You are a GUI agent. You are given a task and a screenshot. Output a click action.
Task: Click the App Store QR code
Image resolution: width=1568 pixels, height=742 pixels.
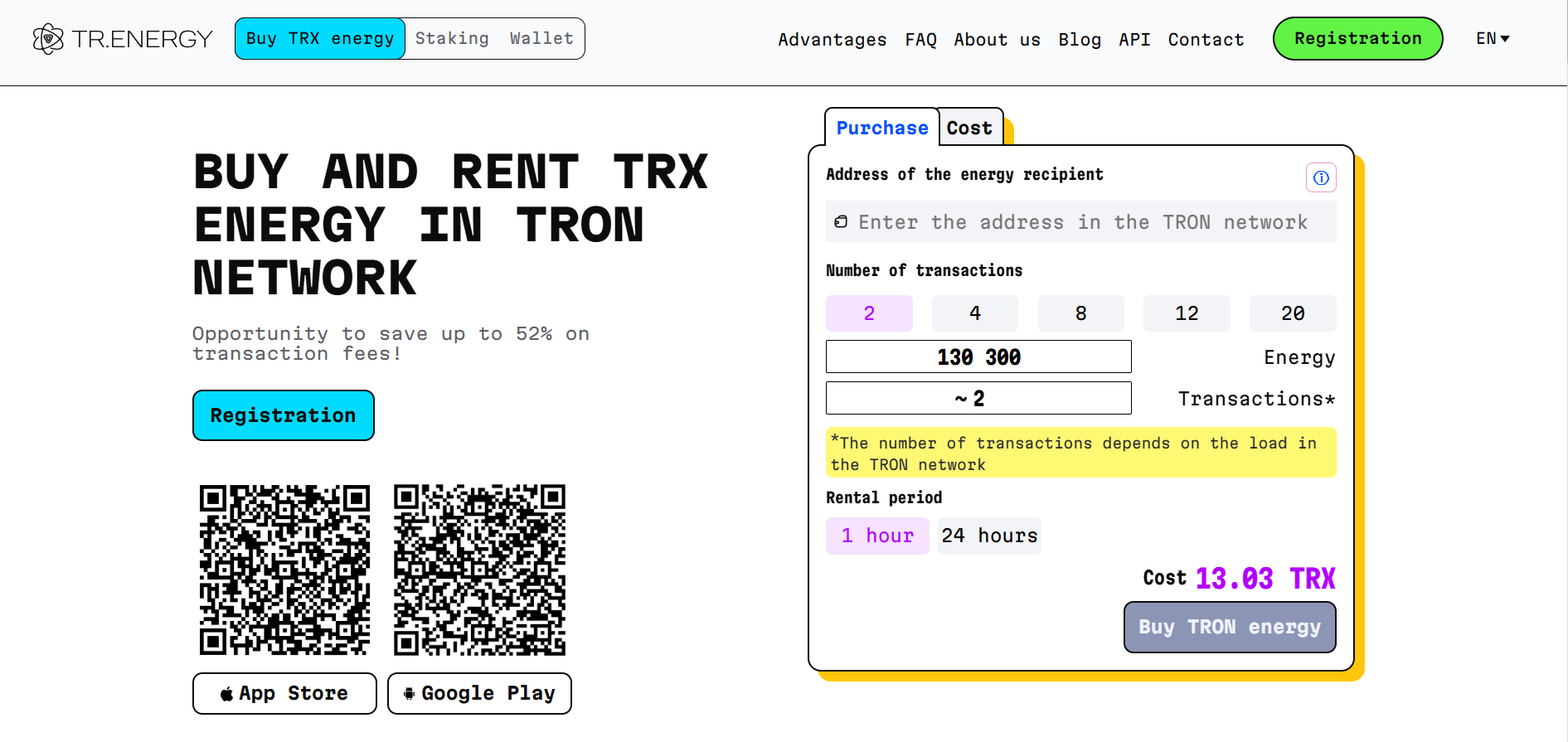(284, 570)
